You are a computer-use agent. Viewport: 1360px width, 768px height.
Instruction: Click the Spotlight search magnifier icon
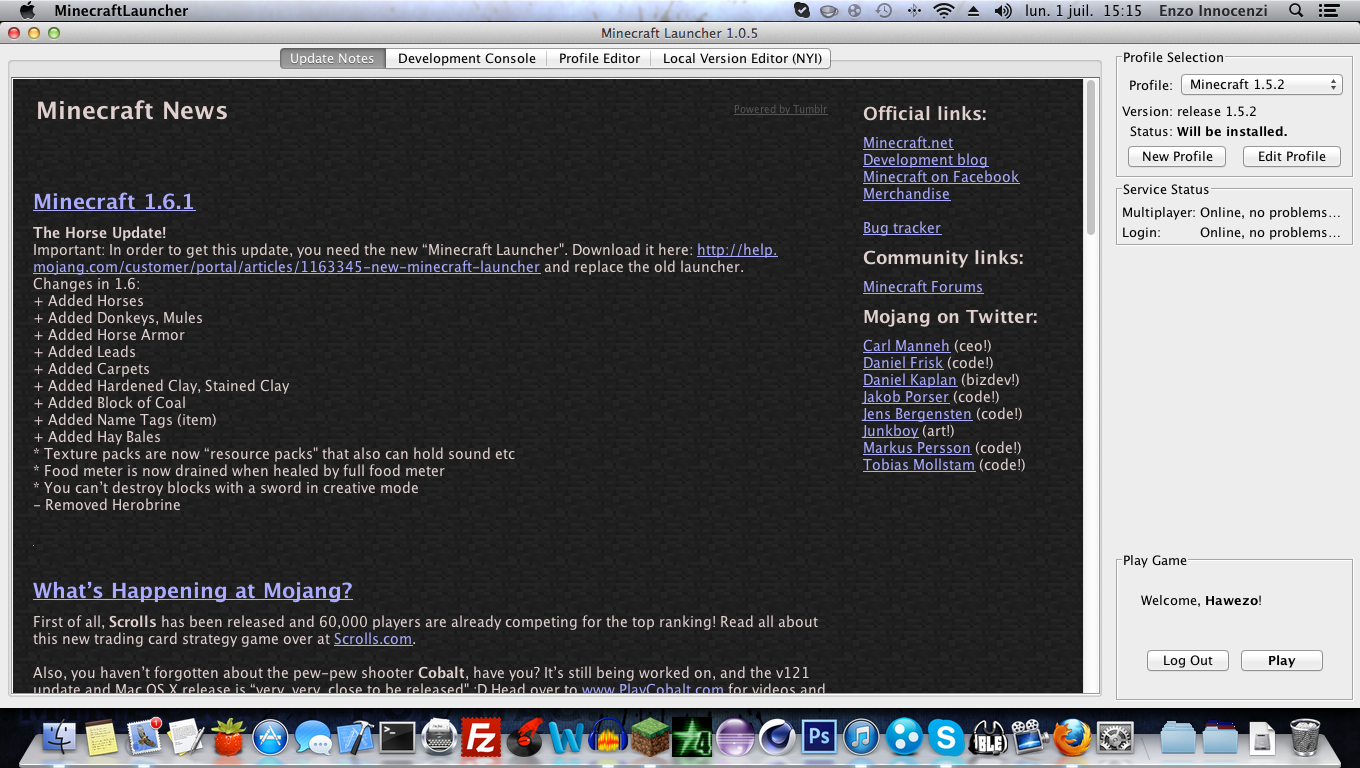pyautogui.click(x=1296, y=11)
